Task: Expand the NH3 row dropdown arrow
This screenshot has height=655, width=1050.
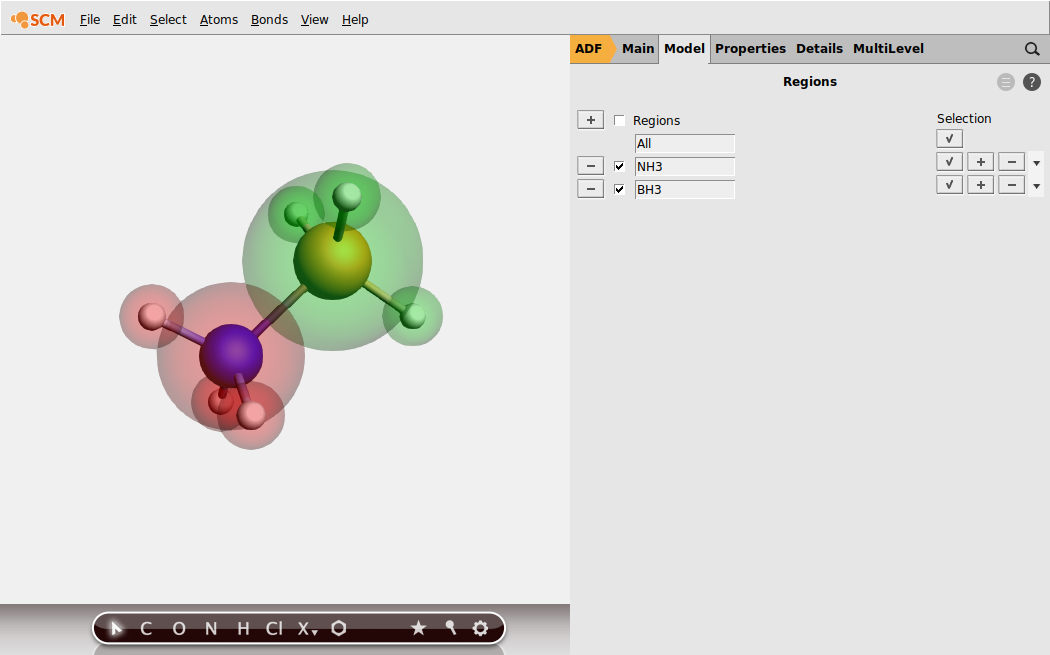Action: 1036,163
